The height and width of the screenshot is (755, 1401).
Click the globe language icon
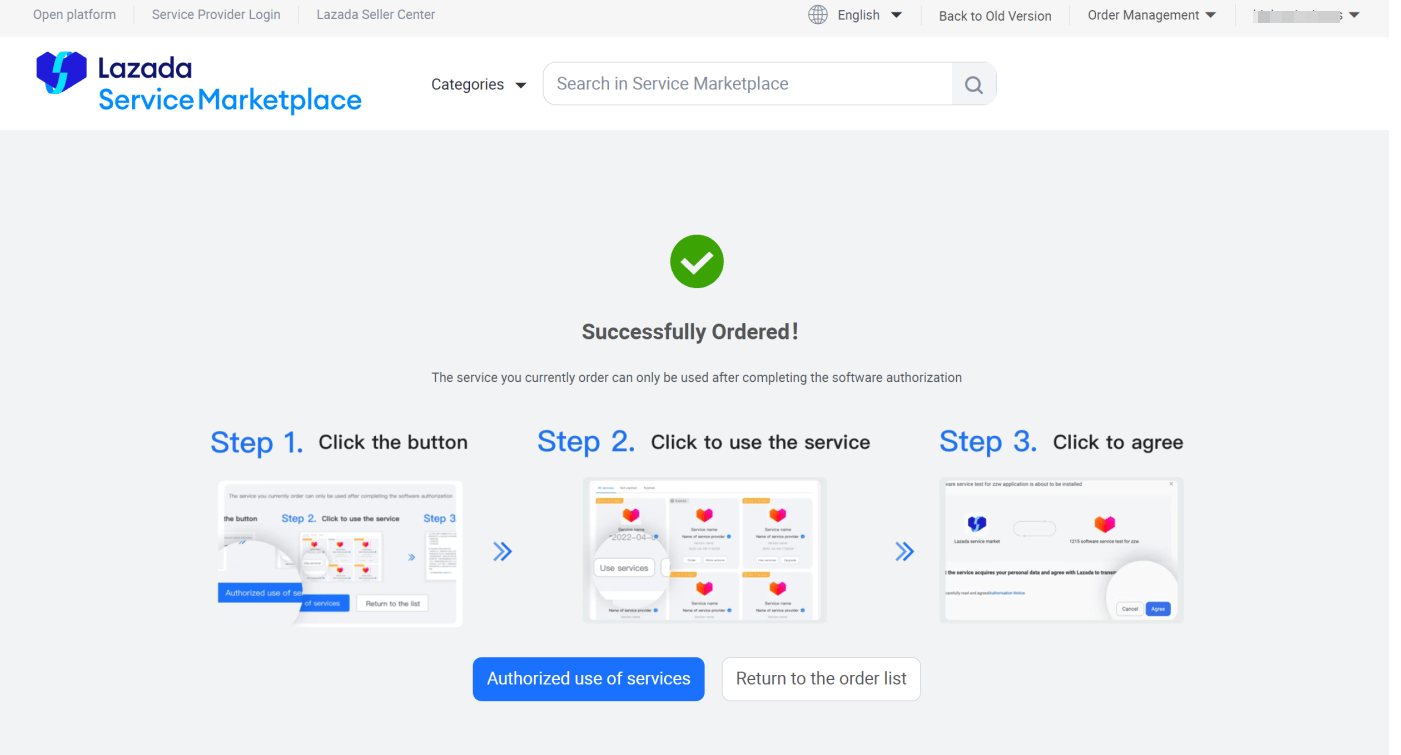(x=818, y=15)
